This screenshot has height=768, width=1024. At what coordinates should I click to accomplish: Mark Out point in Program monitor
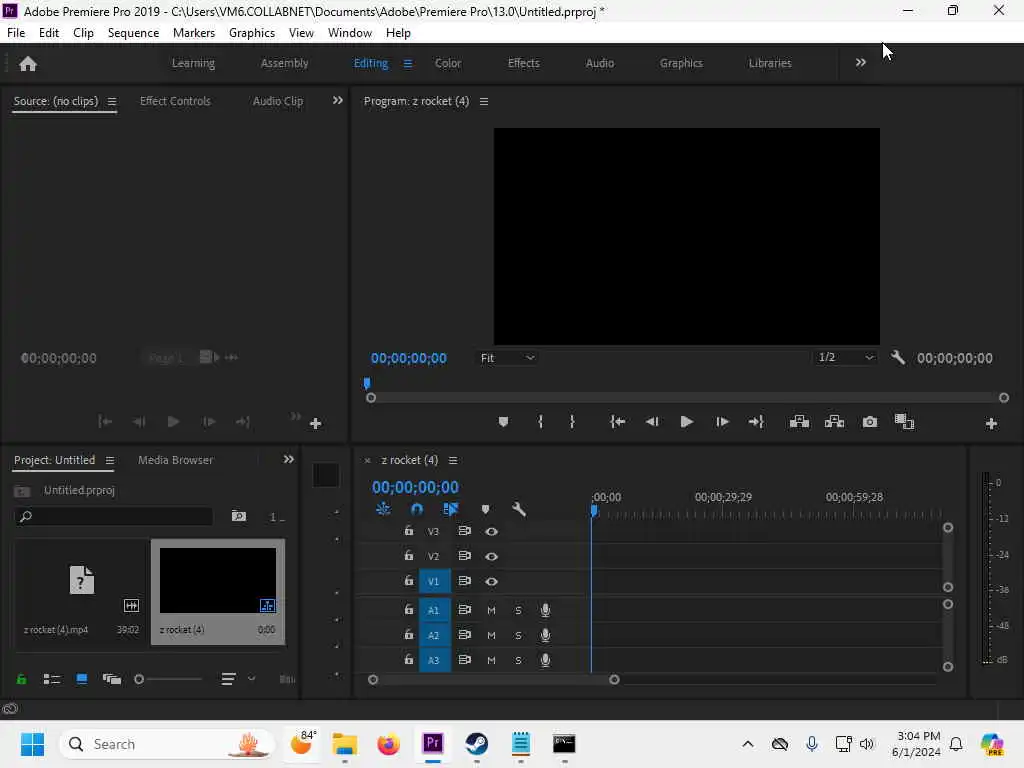click(x=572, y=422)
